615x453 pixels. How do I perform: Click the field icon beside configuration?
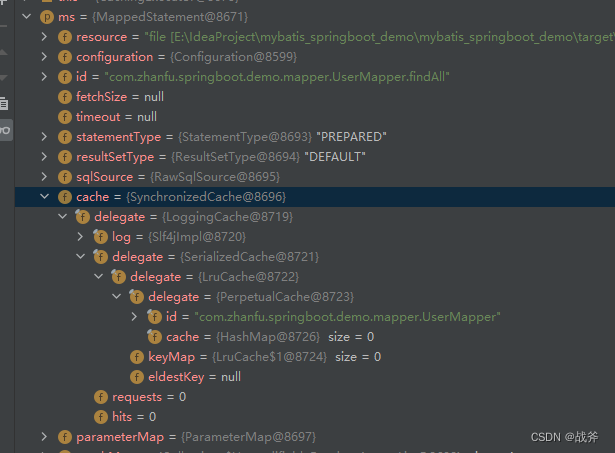(x=65, y=57)
